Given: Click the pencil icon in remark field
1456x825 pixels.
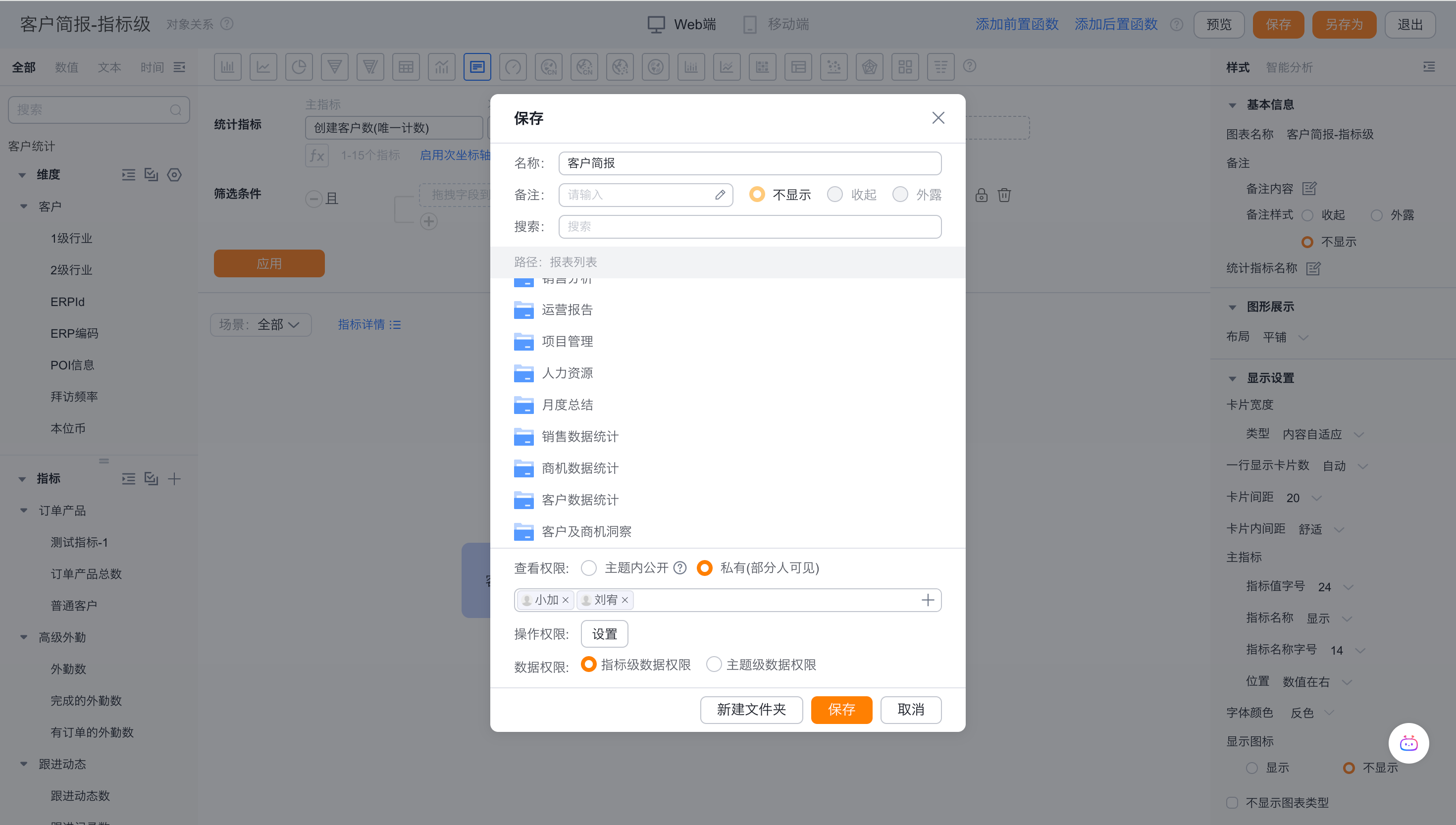Looking at the screenshot, I should 720,195.
